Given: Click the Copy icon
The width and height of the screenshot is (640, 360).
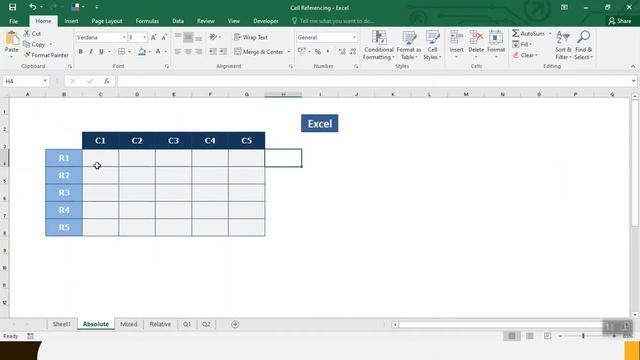Looking at the screenshot, I should pyautogui.click(x=27, y=44).
